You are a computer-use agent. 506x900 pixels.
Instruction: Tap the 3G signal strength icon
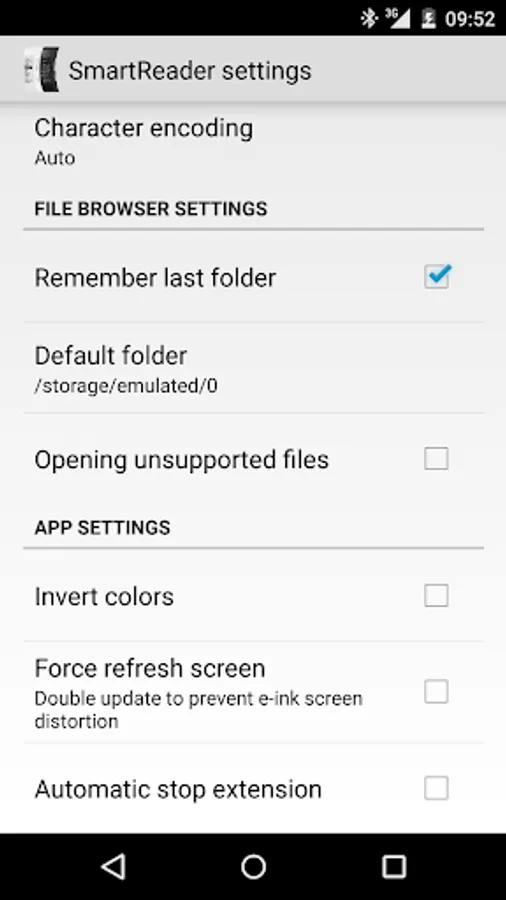click(x=398, y=18)
